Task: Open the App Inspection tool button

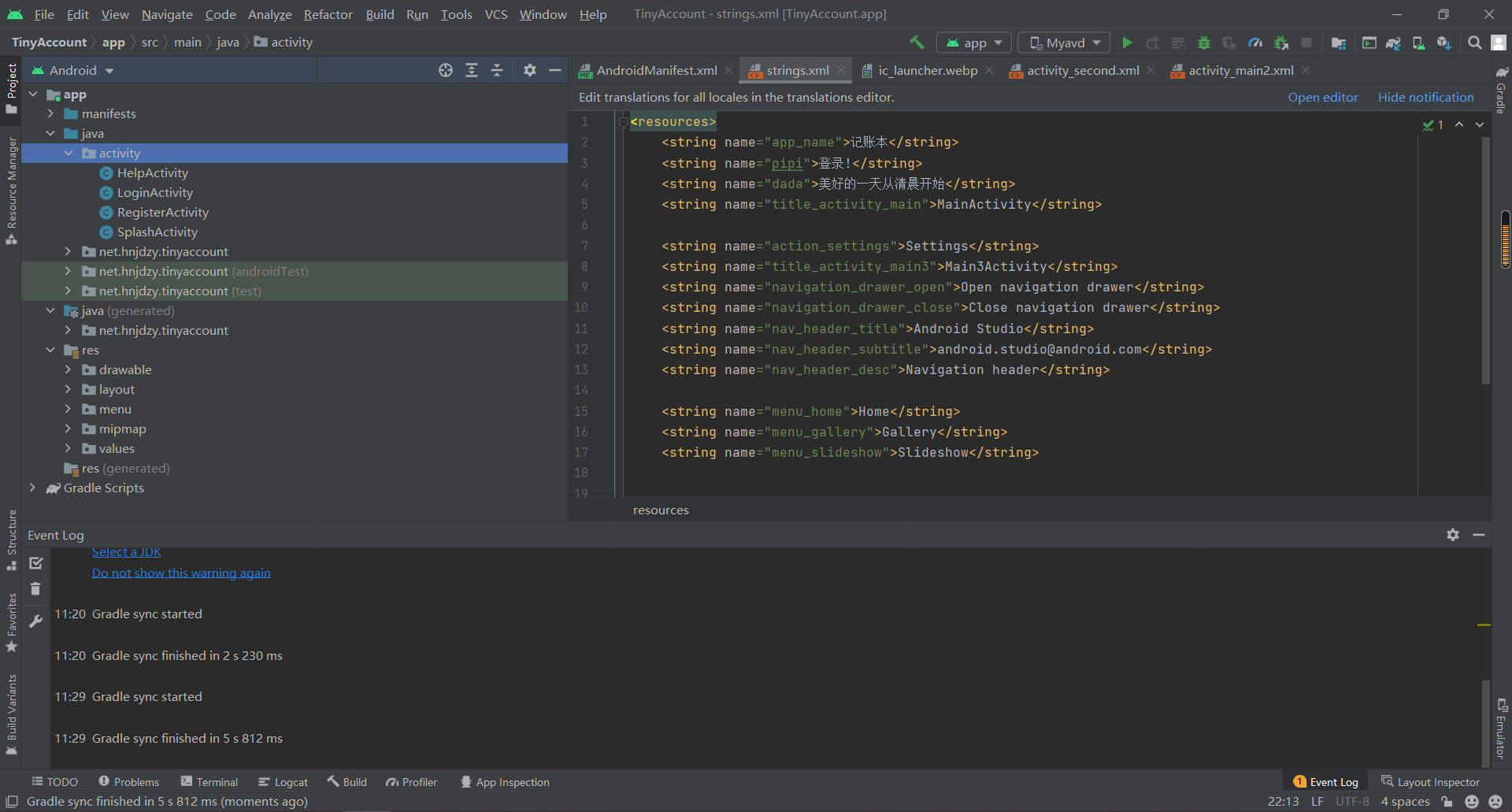Action: tap(505, 782)
